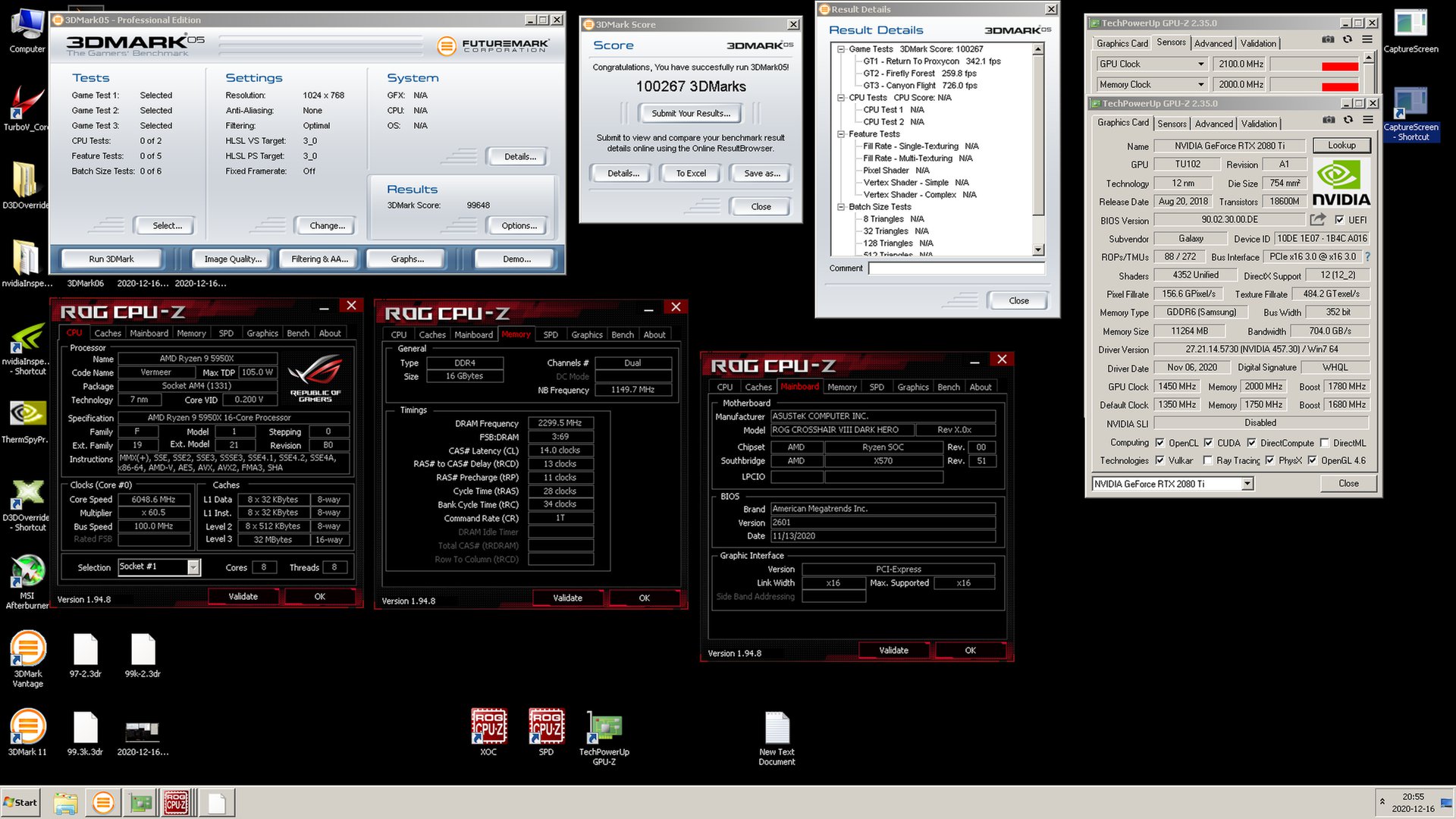Viewport: 1456px width, 819px height.
Task: Open 3DMark 11 desktop icon
Action: tap(27, 733)
